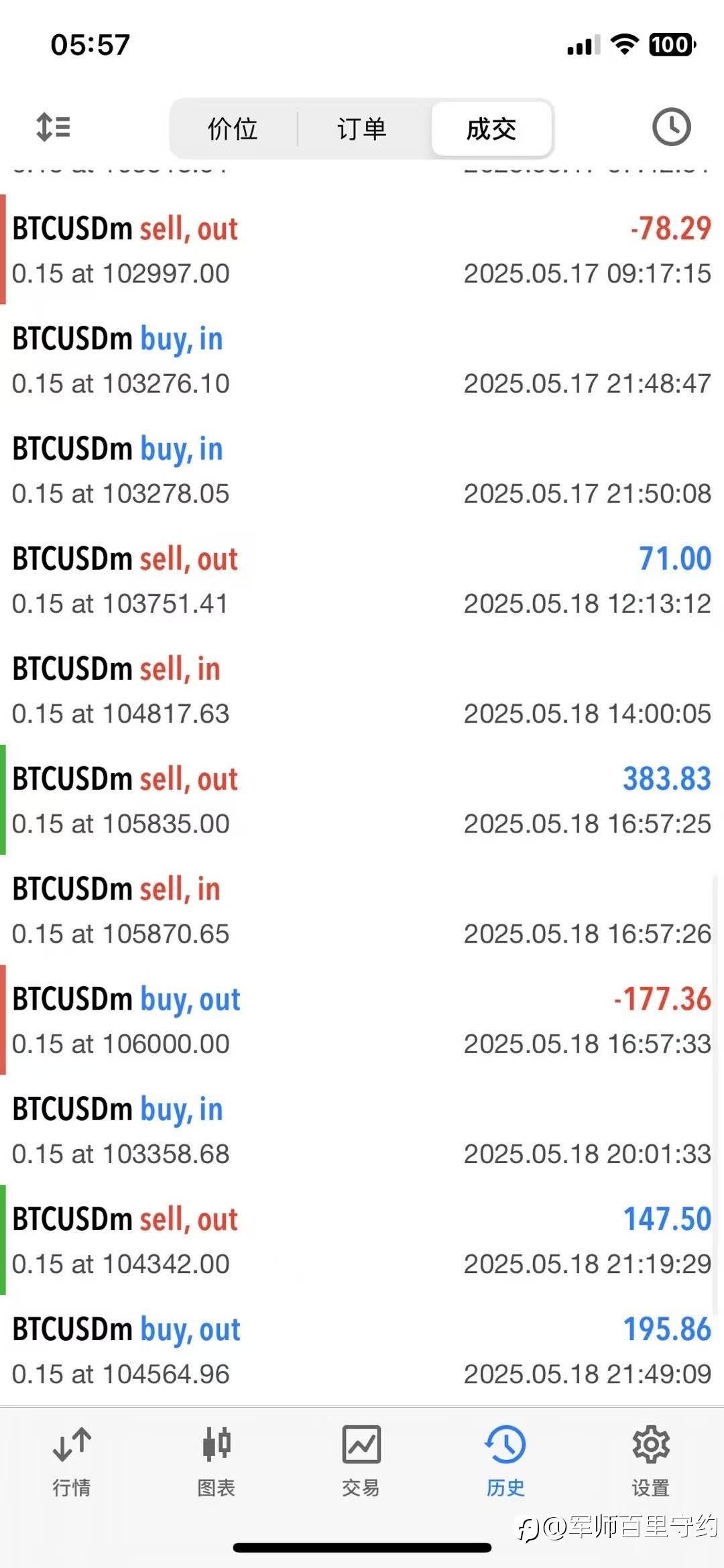Viewport: 724px width, 1568px height.
Task: Open the 图表 chart tab icon
Action: [x=217, y=1445]
